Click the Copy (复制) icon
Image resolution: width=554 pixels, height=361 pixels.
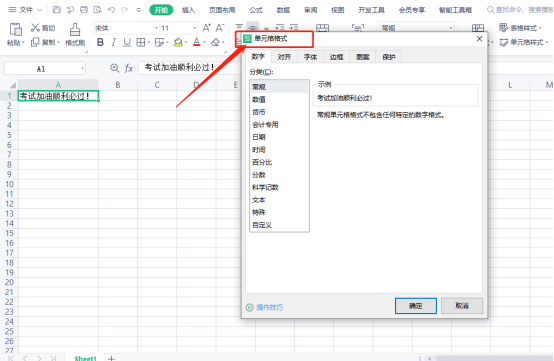35,42
